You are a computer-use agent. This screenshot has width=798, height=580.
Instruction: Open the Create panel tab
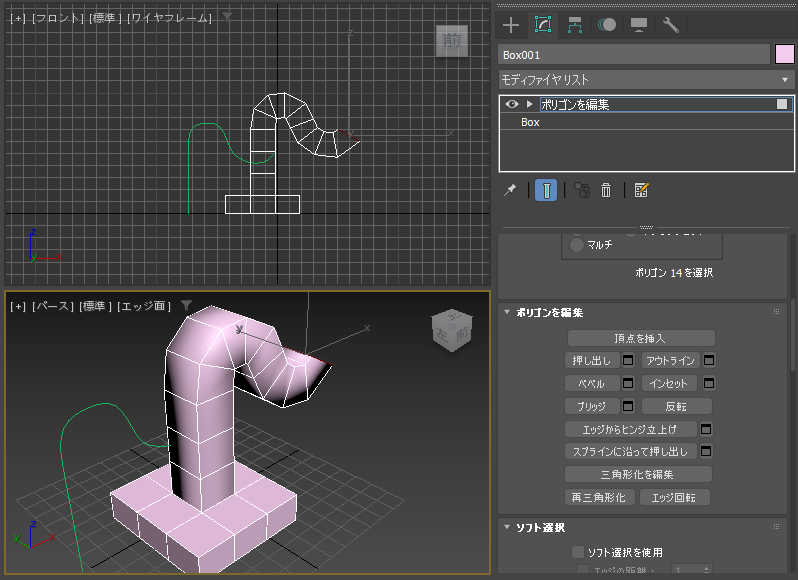coord(510,25)
